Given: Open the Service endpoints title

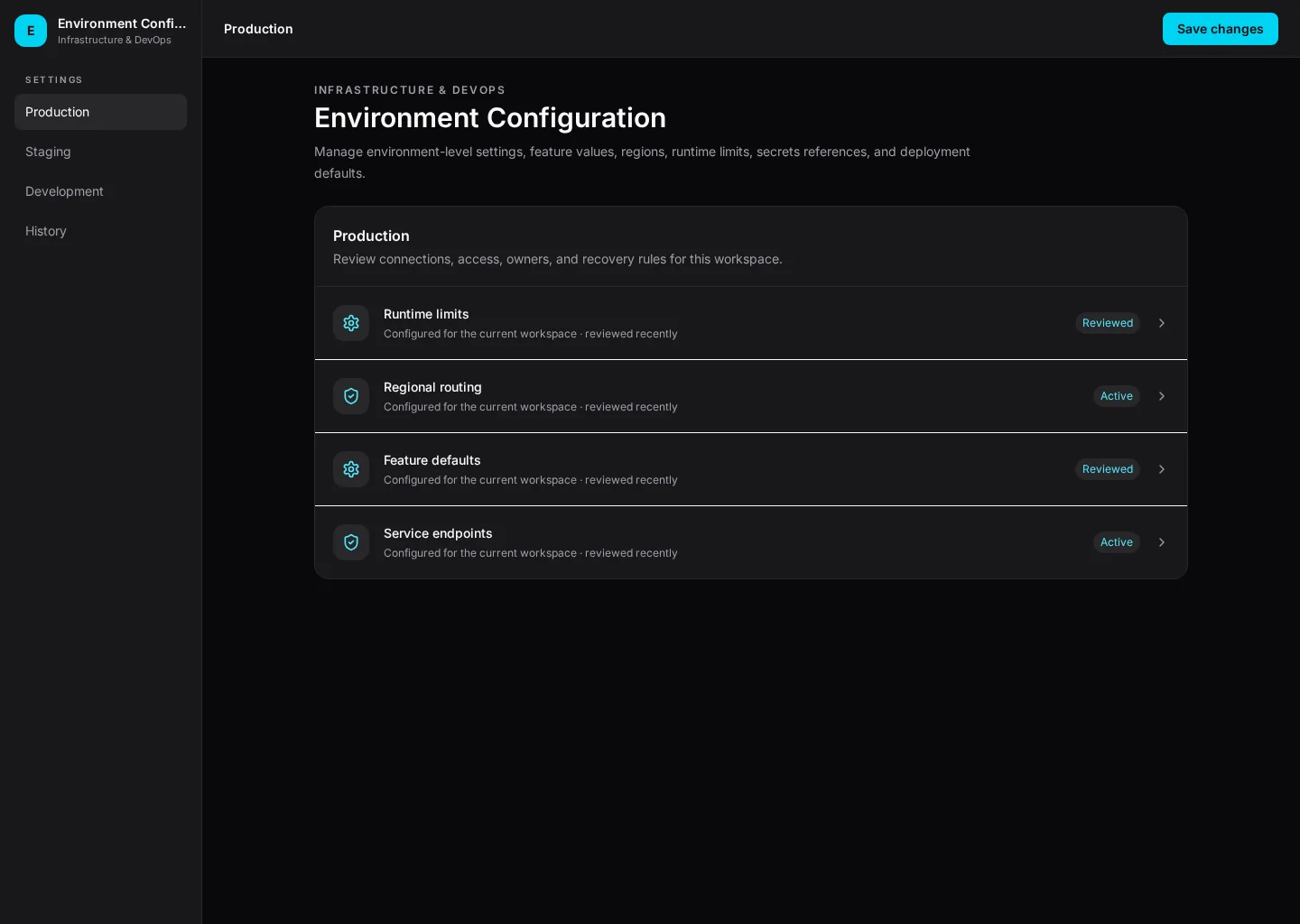Looking at the screenshot, I should tap(438, 533).
